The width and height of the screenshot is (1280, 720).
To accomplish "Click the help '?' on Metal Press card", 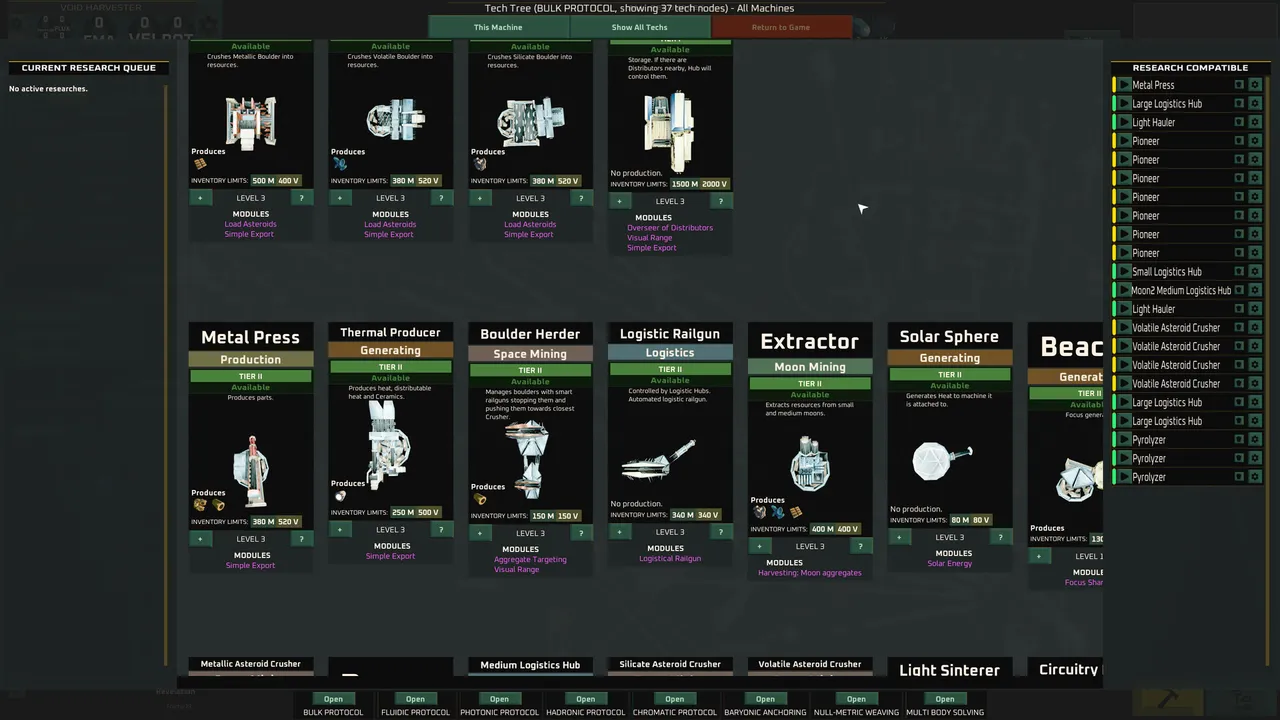I will coord(301,539).
